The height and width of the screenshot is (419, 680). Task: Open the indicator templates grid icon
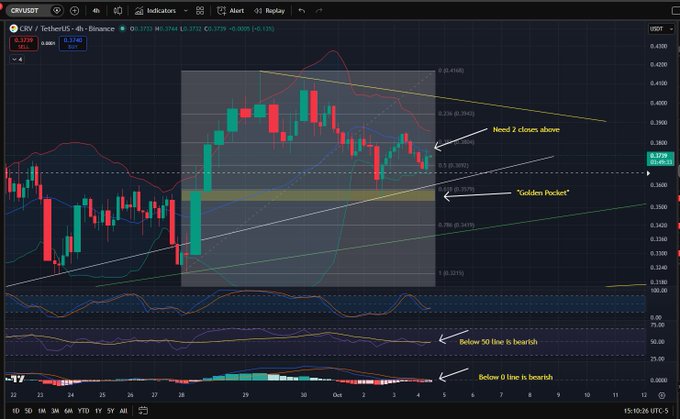coord(200,10)
